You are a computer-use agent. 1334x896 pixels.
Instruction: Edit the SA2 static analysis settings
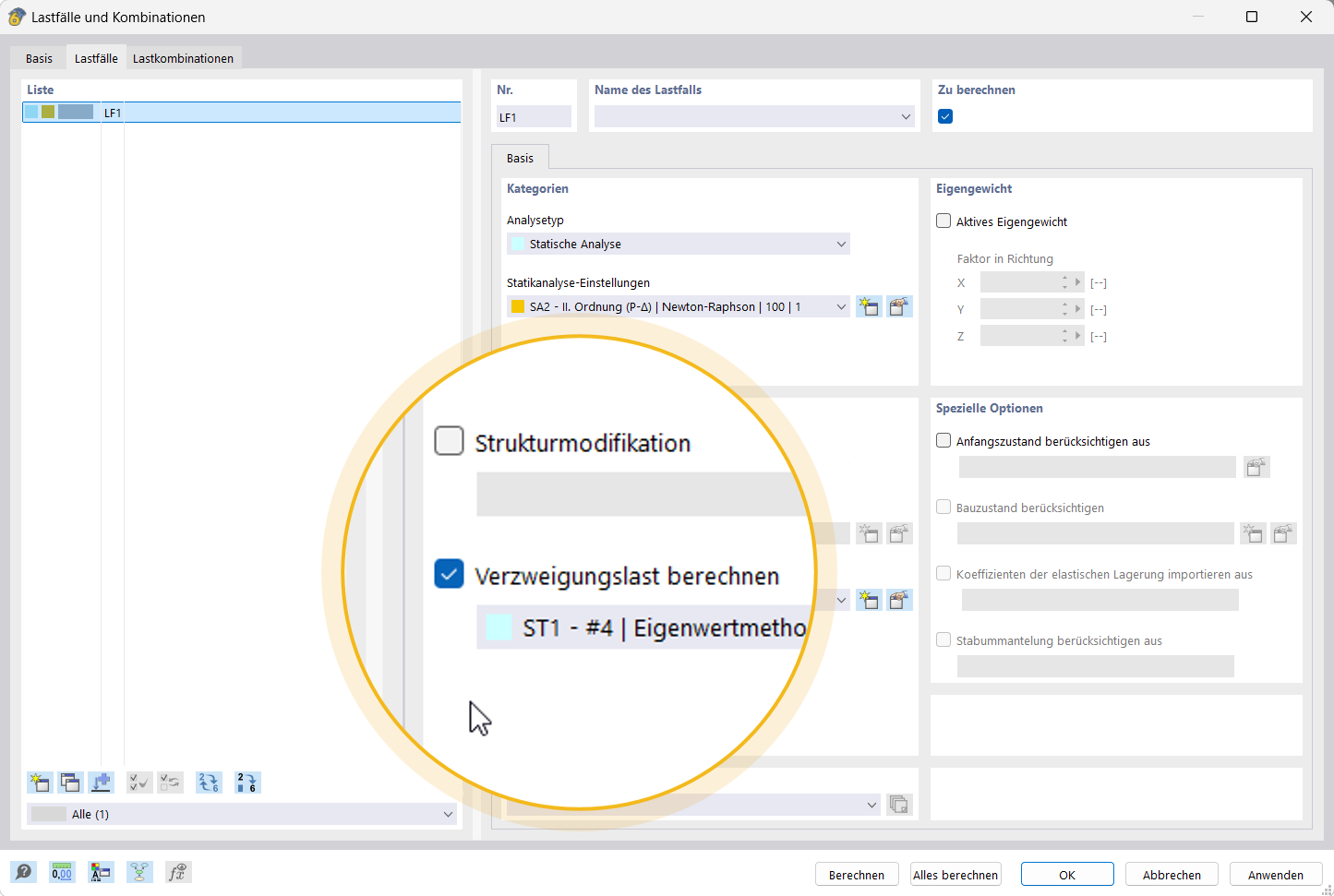(900, 306)
